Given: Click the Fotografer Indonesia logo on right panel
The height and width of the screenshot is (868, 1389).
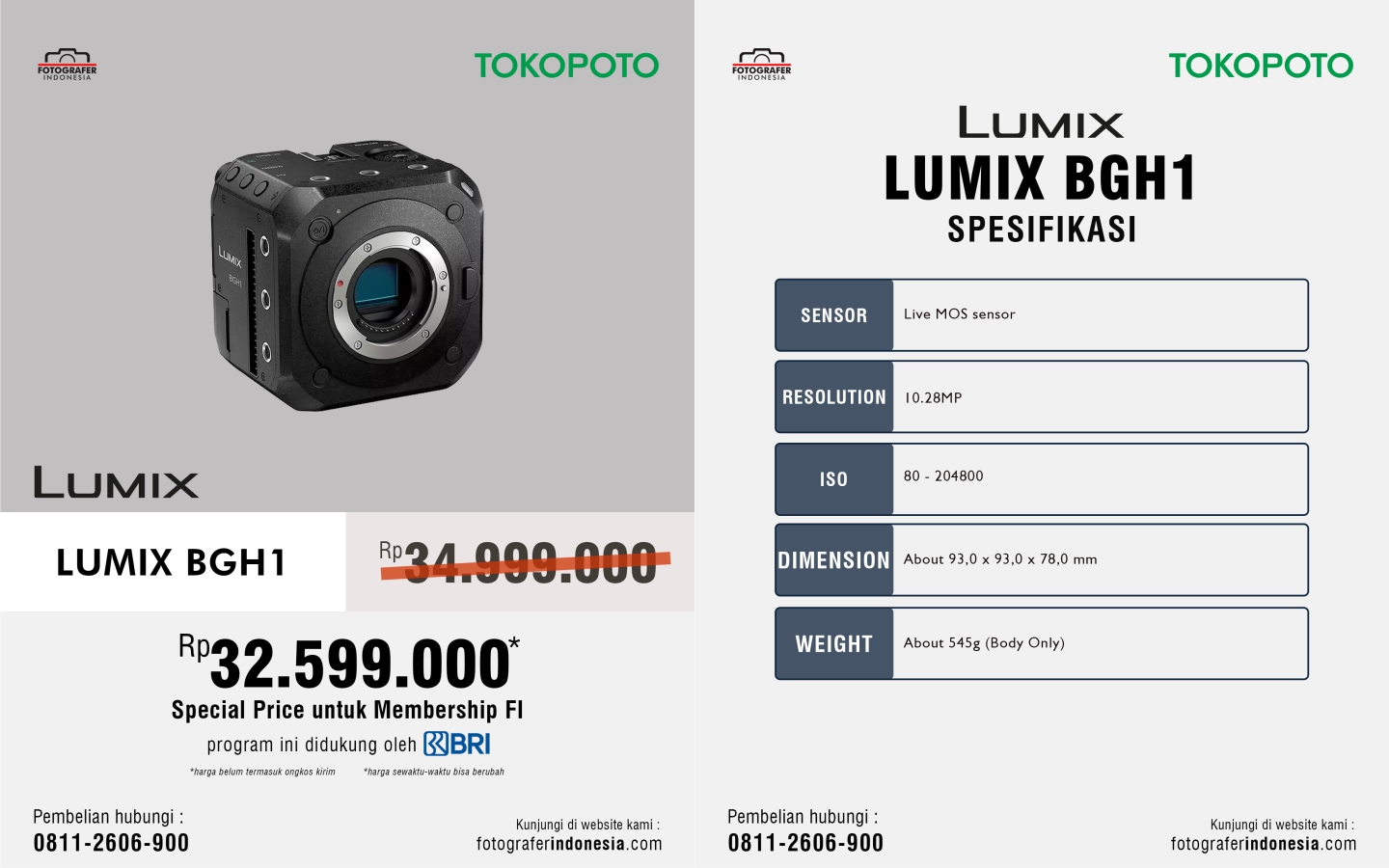Looking at the screenshot, I should (762, 65).
